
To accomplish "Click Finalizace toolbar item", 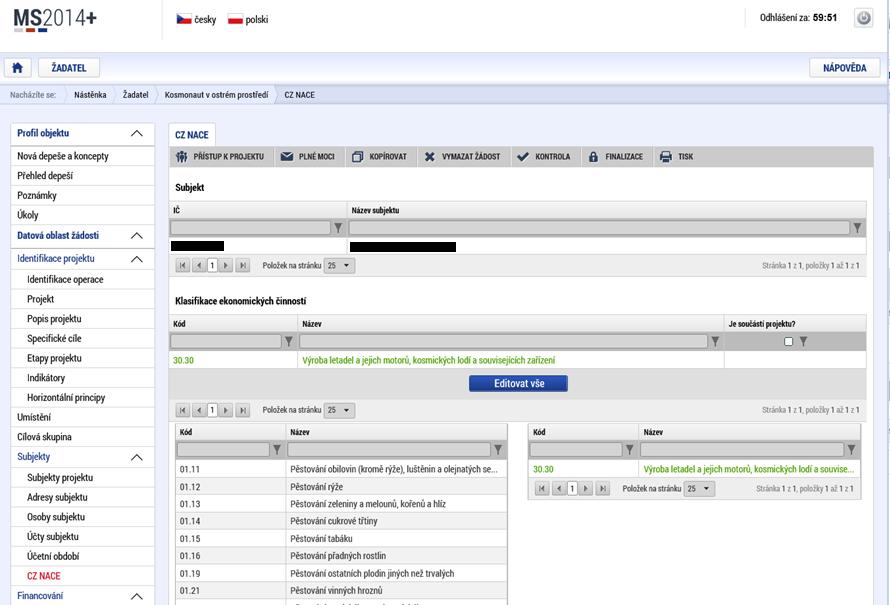I will tap(615, 157).
